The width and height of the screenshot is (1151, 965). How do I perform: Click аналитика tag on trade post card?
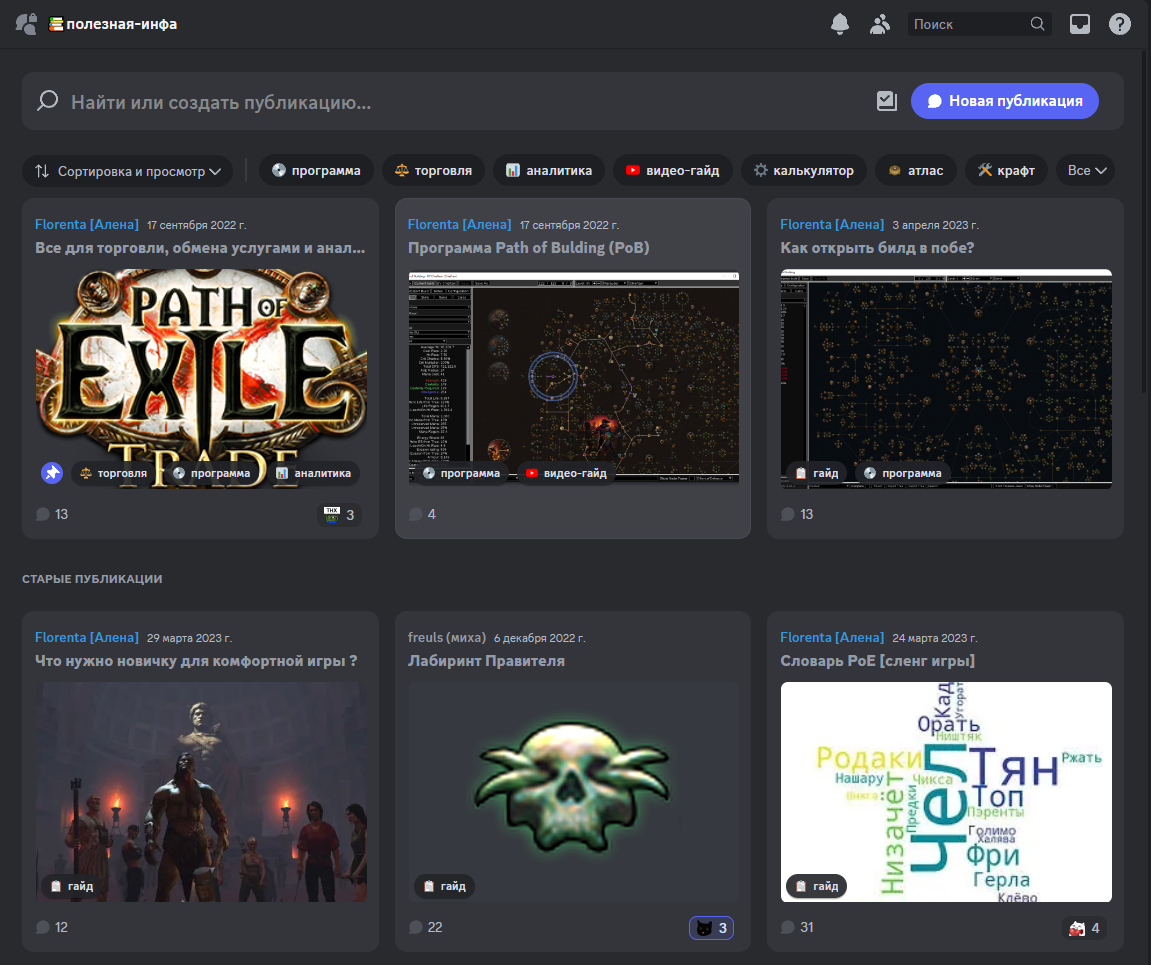point(313,473)
